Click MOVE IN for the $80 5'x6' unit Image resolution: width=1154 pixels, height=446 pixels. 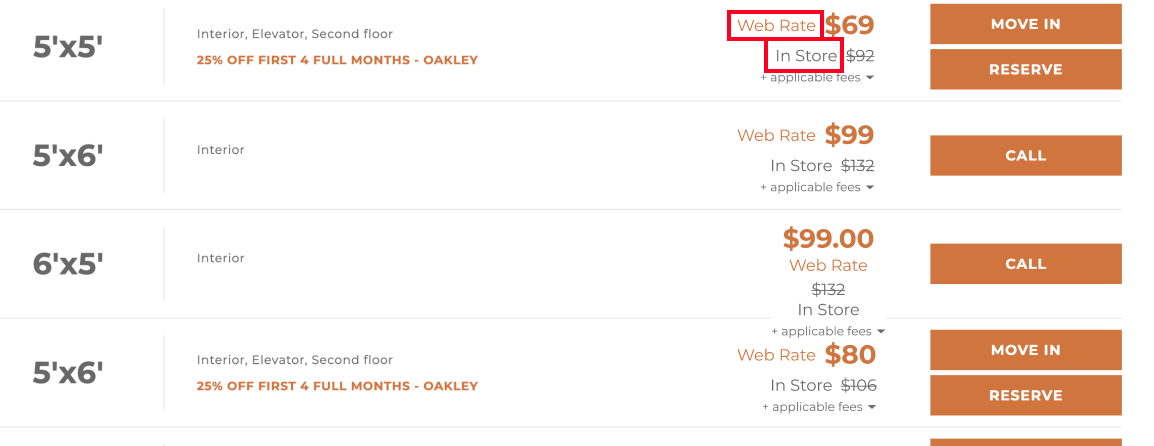click(x=1025, y=350)
